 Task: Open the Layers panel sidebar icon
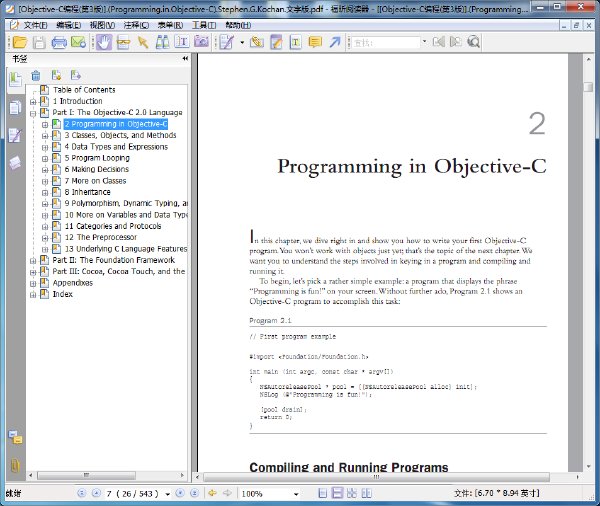[x=15, y=163]
